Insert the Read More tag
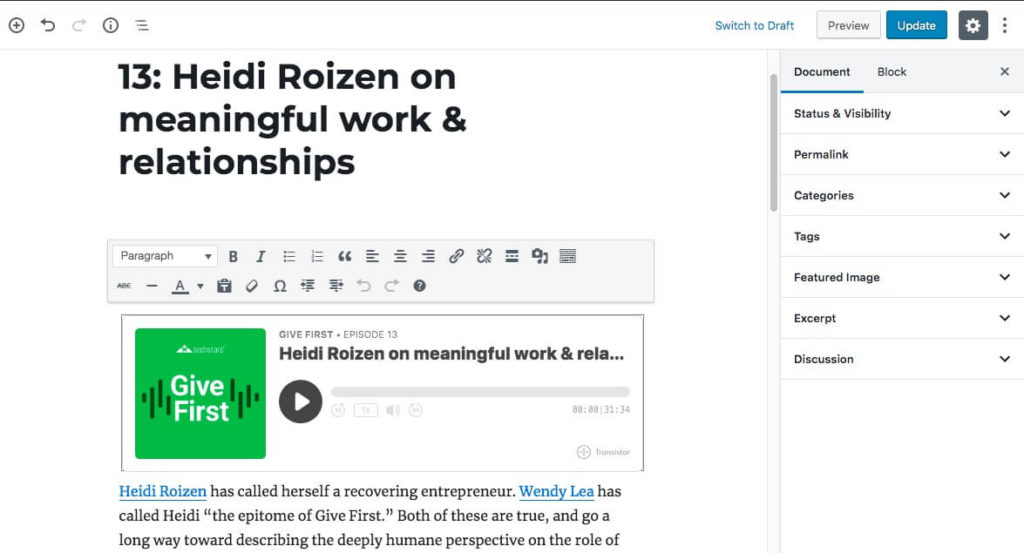The image size is (1024, 553). click(x=512, y=256)
